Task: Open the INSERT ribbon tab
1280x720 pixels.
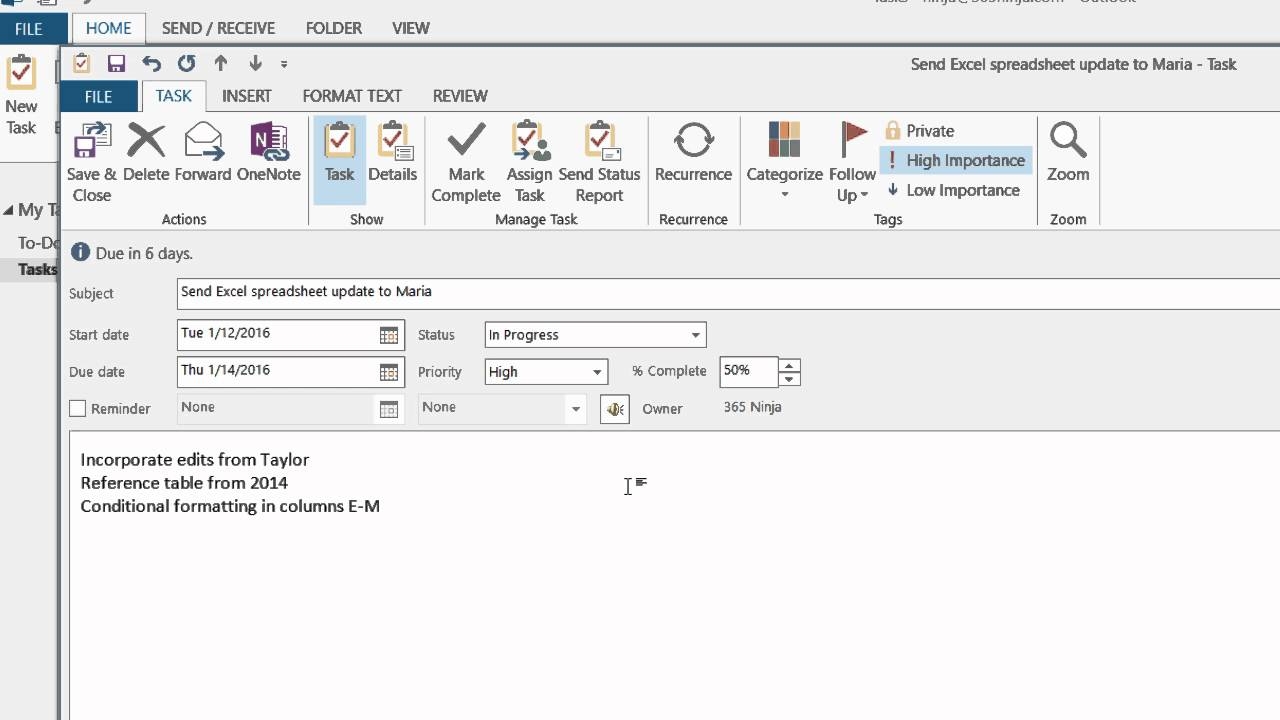Action: 246,96
